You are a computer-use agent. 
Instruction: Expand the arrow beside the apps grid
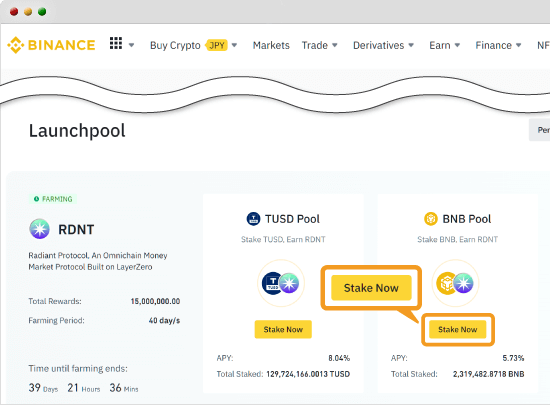pos(132,45)
